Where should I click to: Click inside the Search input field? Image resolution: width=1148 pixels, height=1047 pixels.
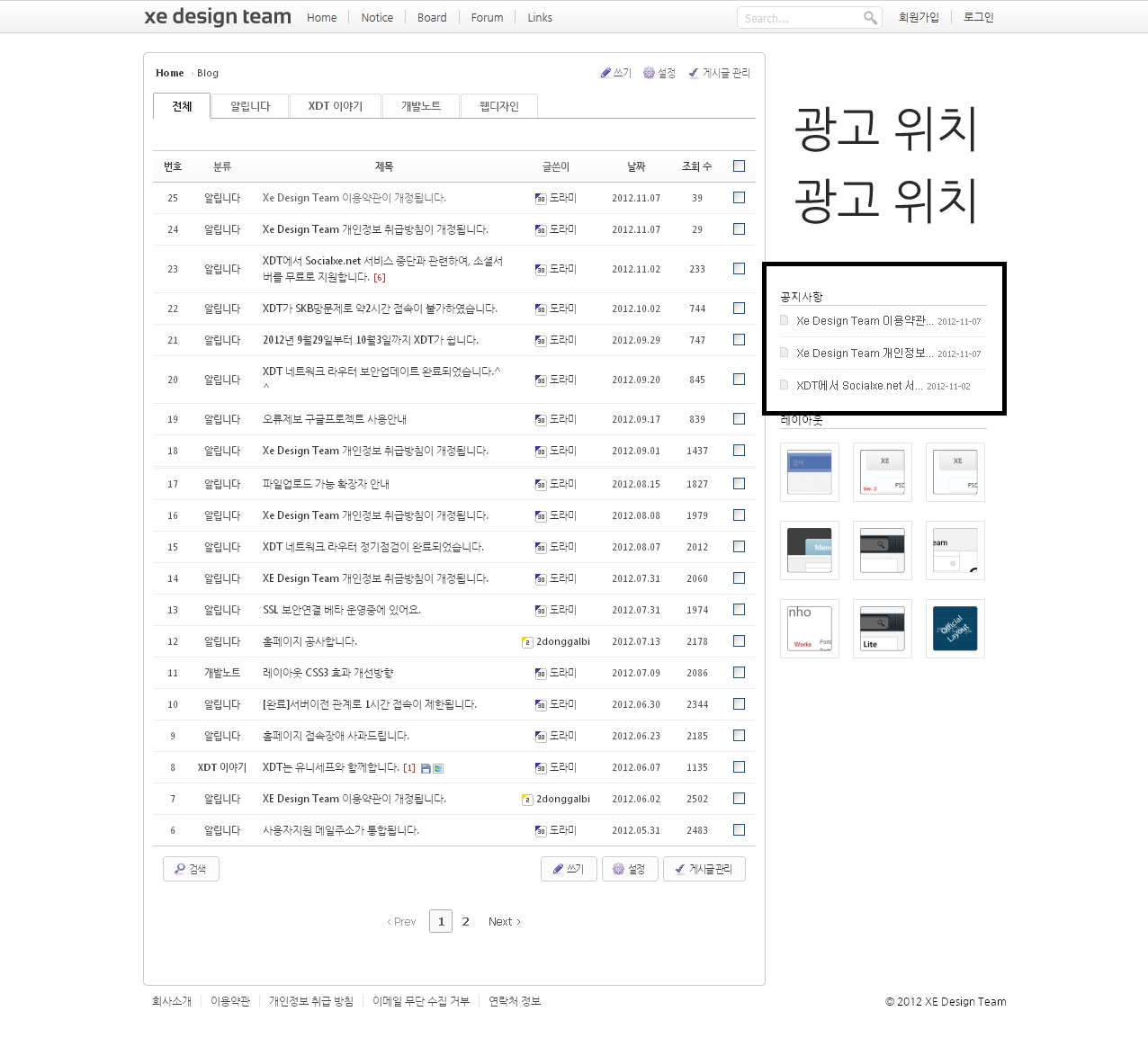click(799, 18)
